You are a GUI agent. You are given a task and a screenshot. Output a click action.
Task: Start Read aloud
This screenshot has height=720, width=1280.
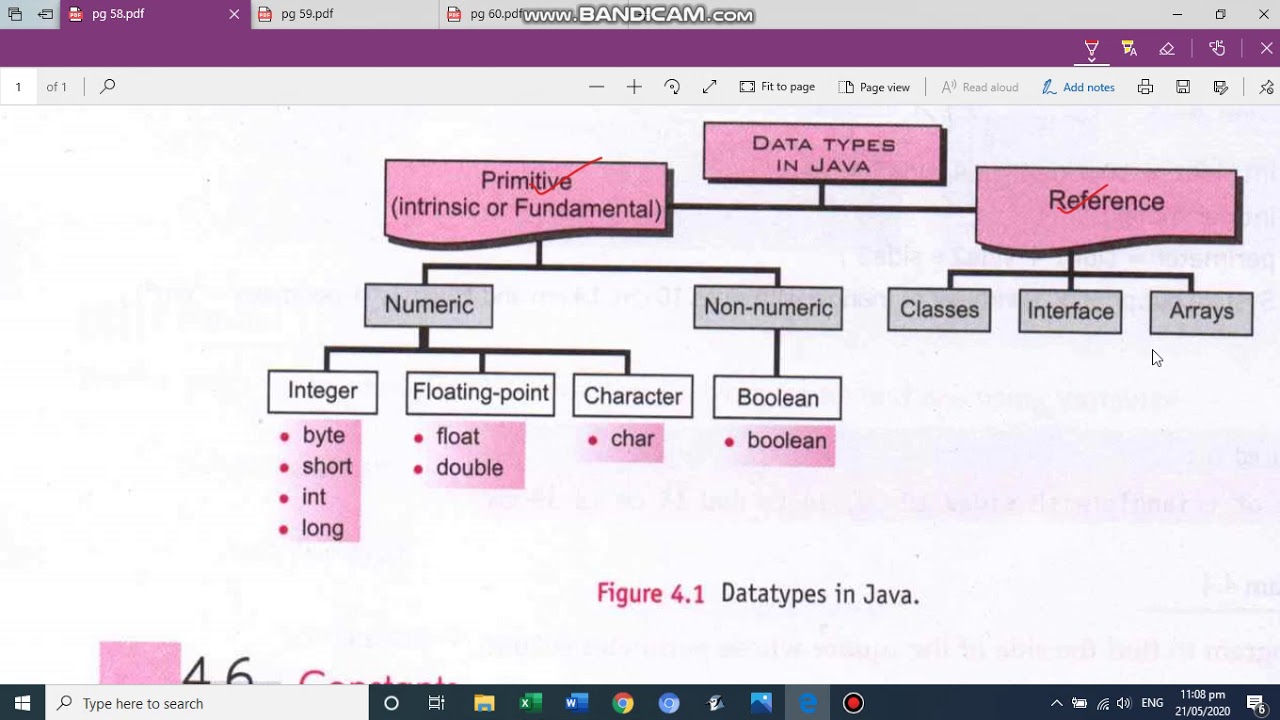click(x=980, y=87)
